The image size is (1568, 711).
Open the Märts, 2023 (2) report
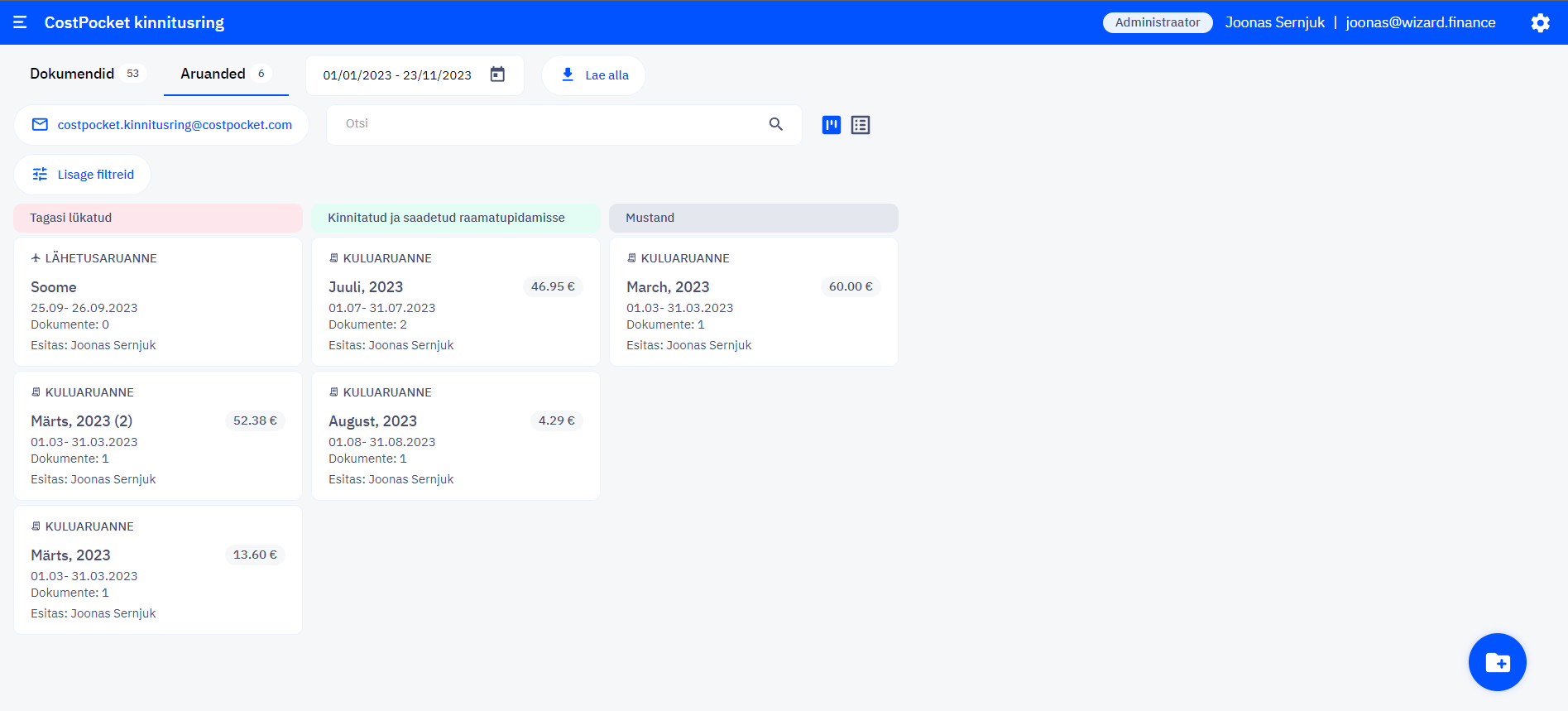click(158, 436)
